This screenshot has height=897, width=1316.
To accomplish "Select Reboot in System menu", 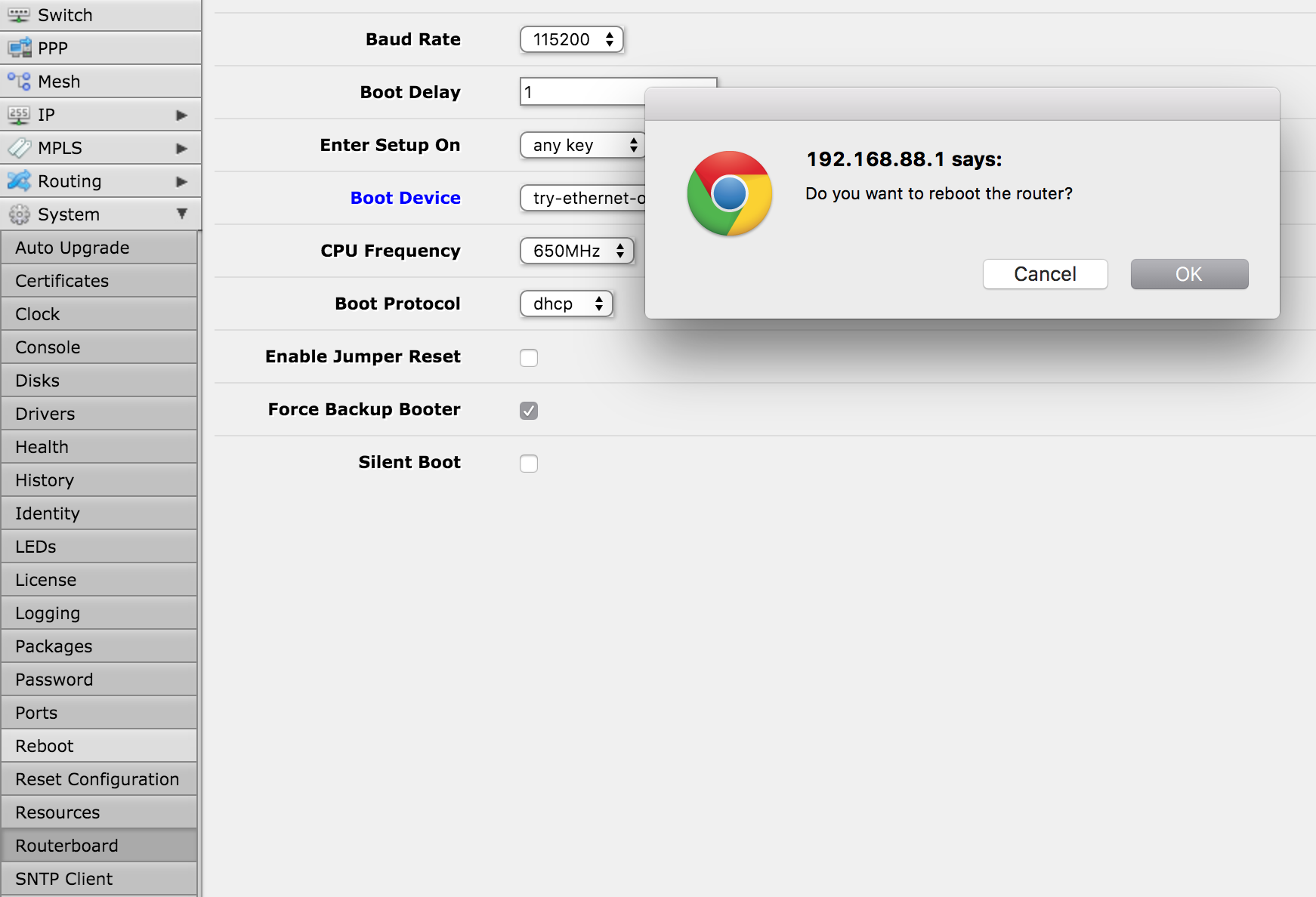I will coord(99,746).
